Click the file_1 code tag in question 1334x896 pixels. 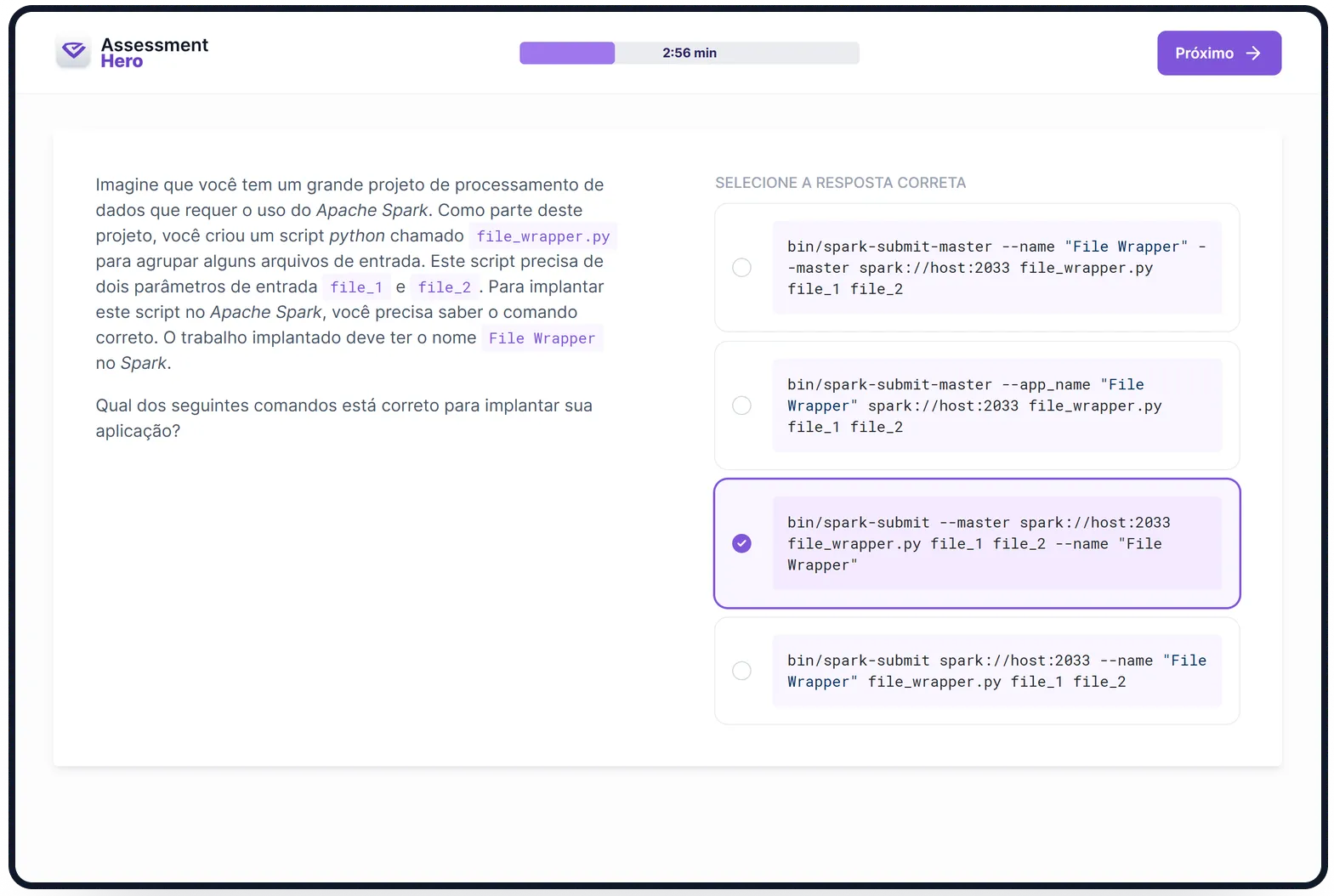tap(356, 287)
